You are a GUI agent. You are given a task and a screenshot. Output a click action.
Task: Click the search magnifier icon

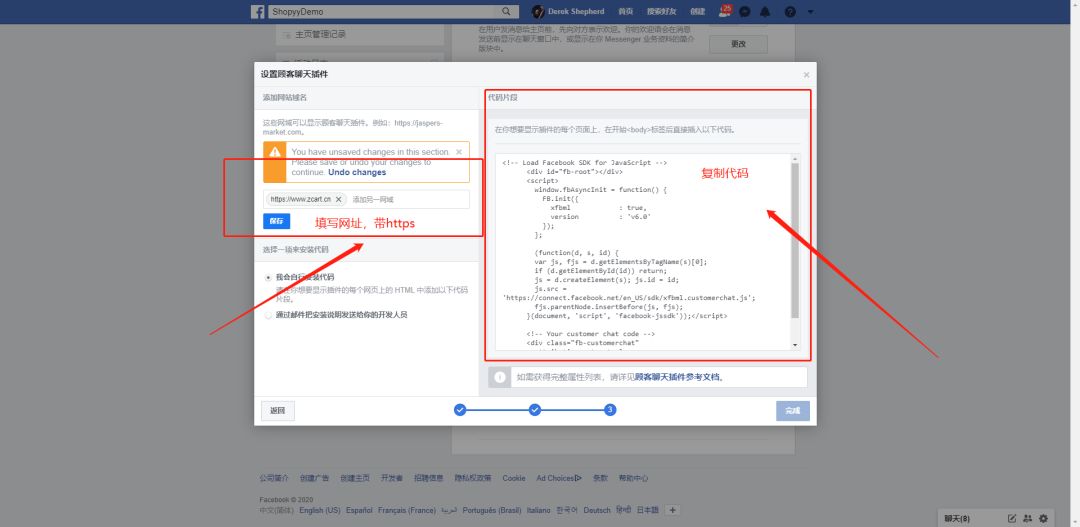(508, 11)
